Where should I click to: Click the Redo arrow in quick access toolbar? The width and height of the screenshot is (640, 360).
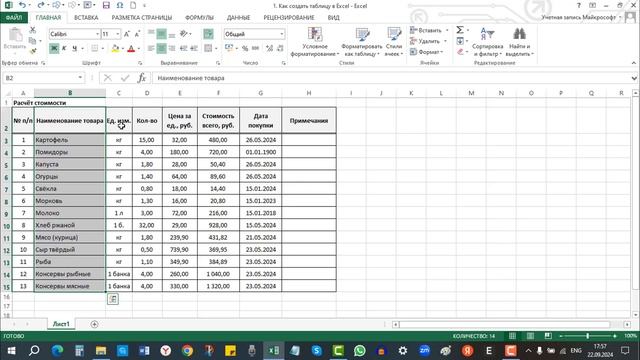[40, 5]
